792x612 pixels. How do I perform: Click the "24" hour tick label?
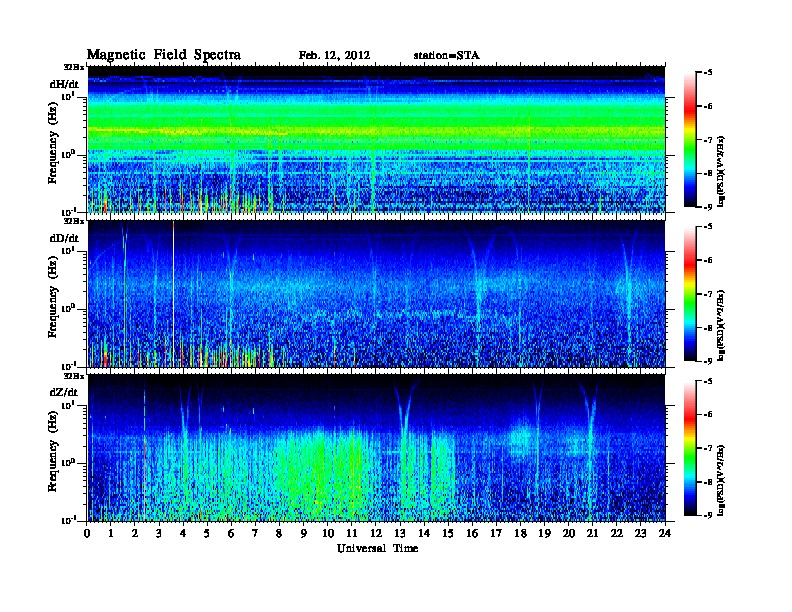point(665,533)
